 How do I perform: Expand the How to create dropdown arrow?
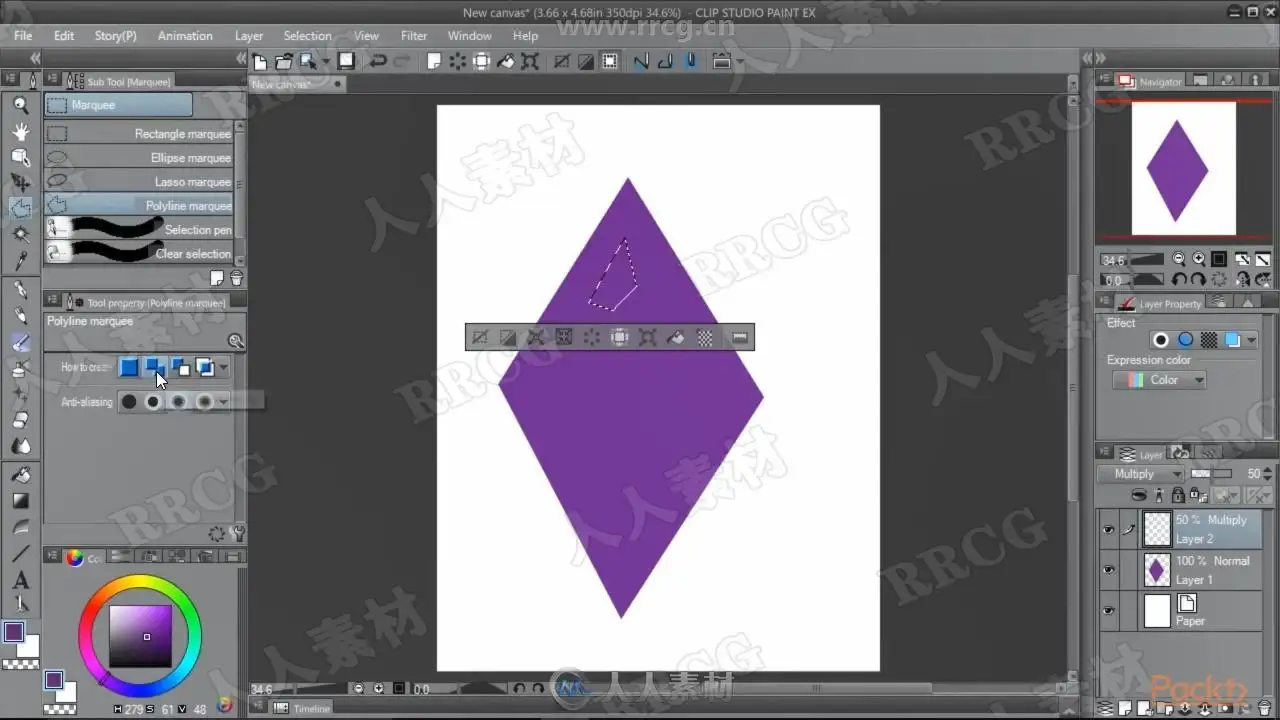click(x=224, y=367)
